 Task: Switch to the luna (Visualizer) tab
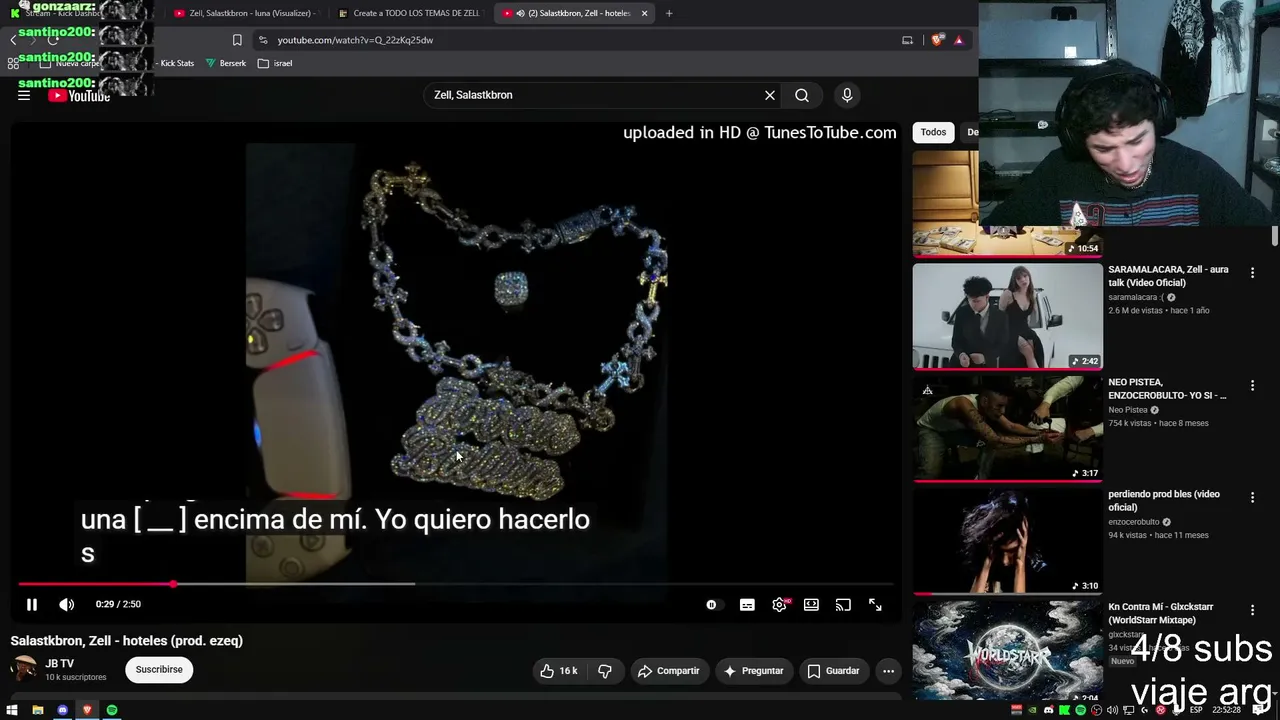pyautogui.click(x=245, y=13)
